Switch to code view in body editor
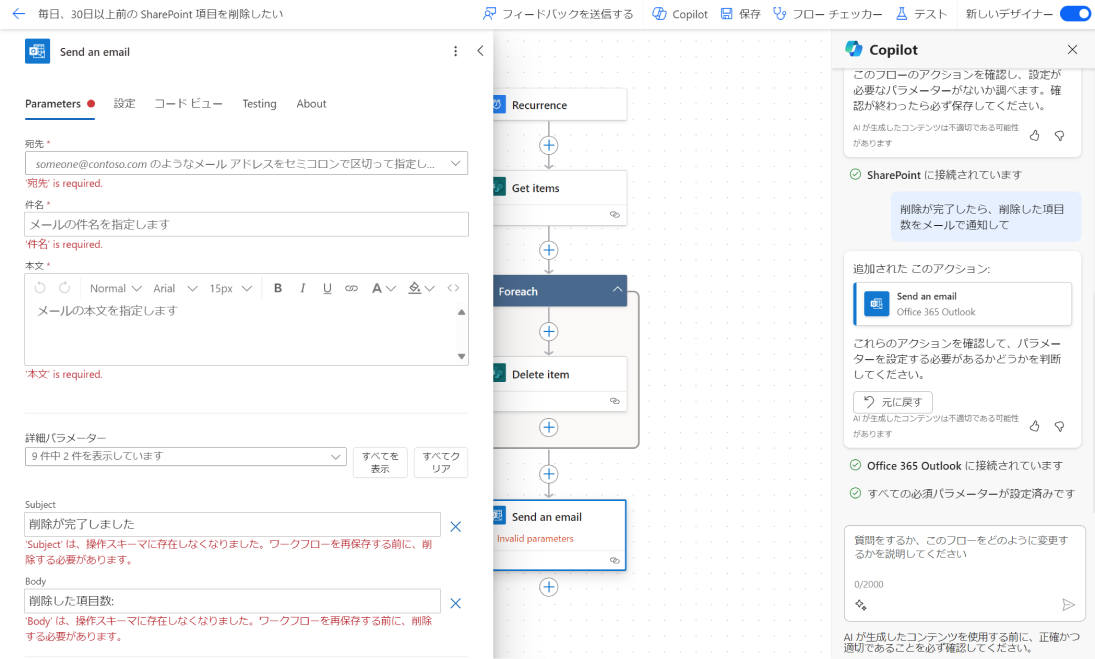1095x659 pixels. pyautogui.click(x=453, y=288)
